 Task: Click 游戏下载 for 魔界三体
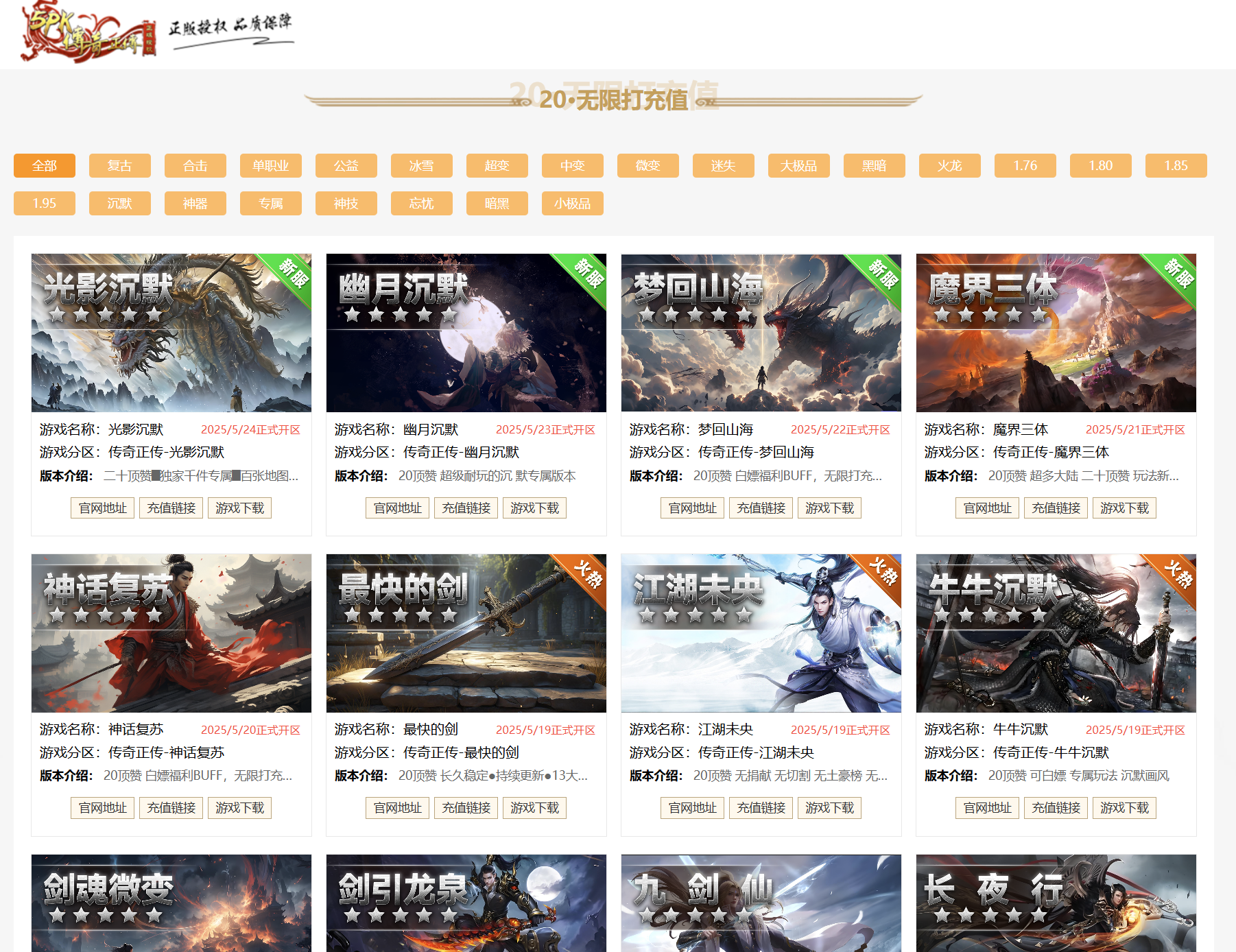[1125, 508]
